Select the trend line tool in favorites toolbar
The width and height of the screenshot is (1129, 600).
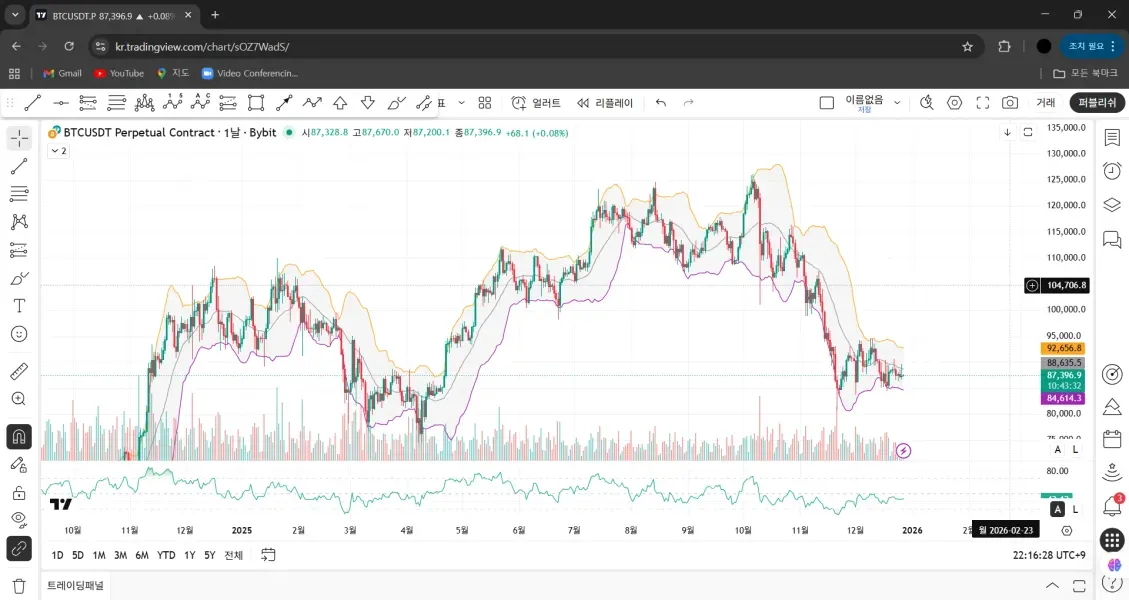(33, 103)
